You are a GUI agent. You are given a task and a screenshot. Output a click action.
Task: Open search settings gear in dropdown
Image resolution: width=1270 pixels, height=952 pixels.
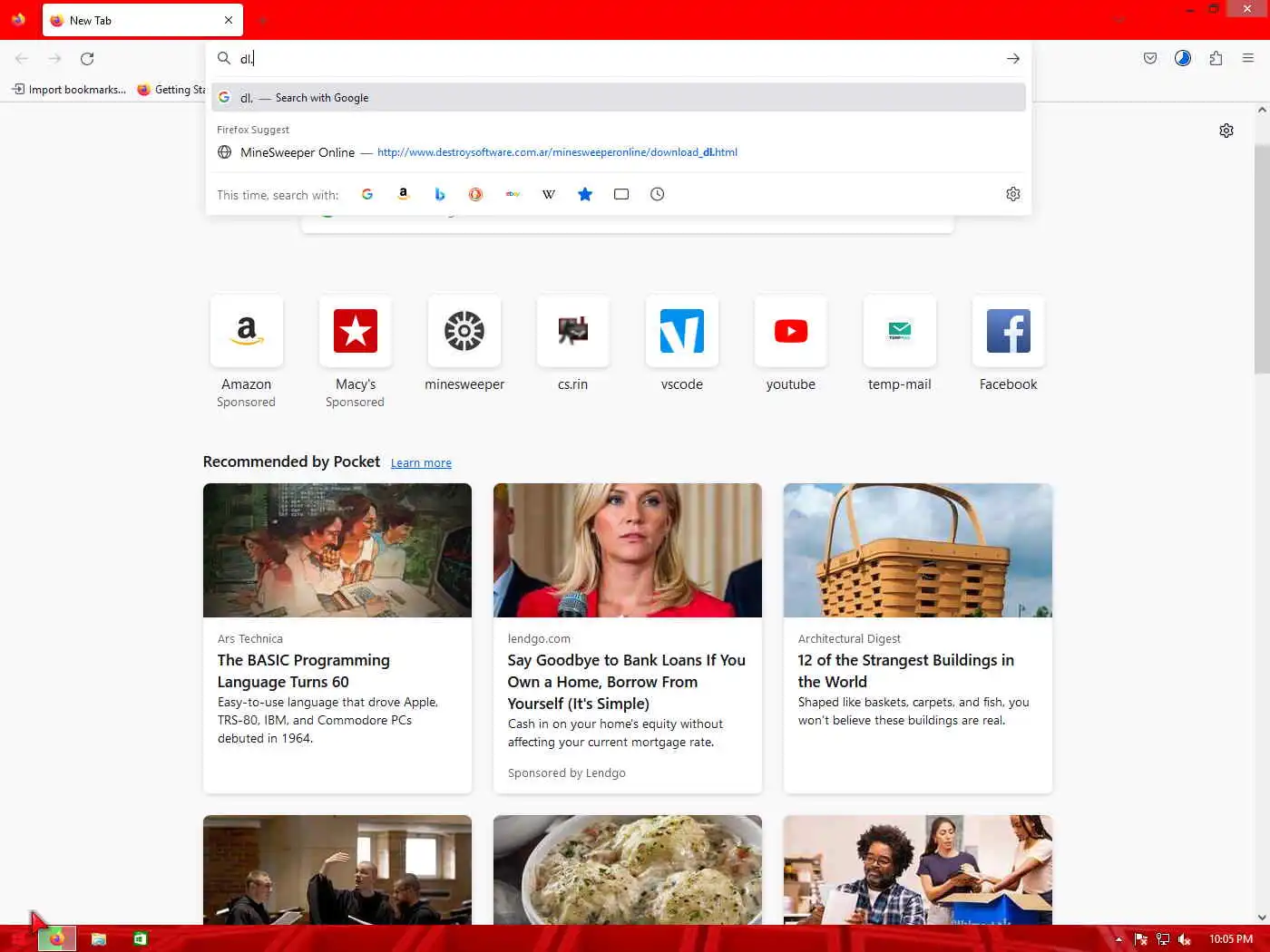pos(1013,194)
